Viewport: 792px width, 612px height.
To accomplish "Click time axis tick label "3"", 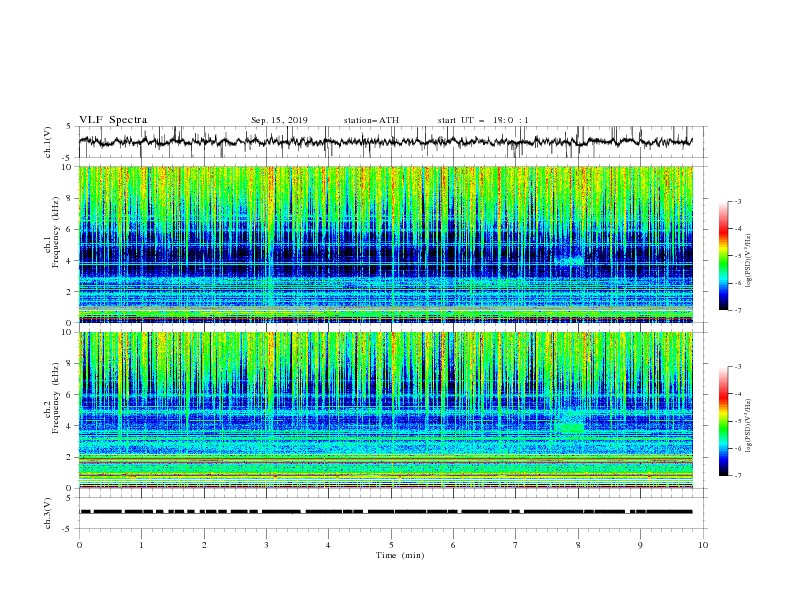I will [266, 545].
